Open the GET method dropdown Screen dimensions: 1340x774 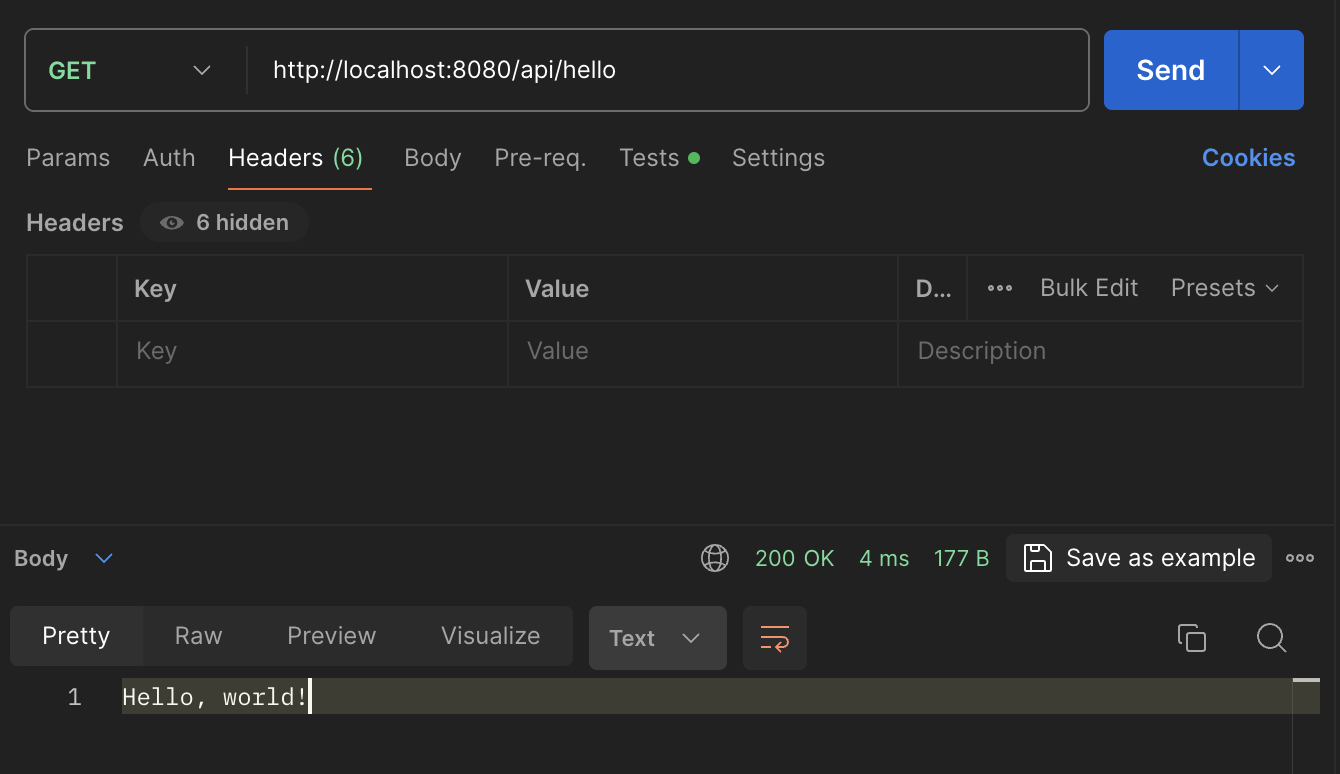click(130, 70)
